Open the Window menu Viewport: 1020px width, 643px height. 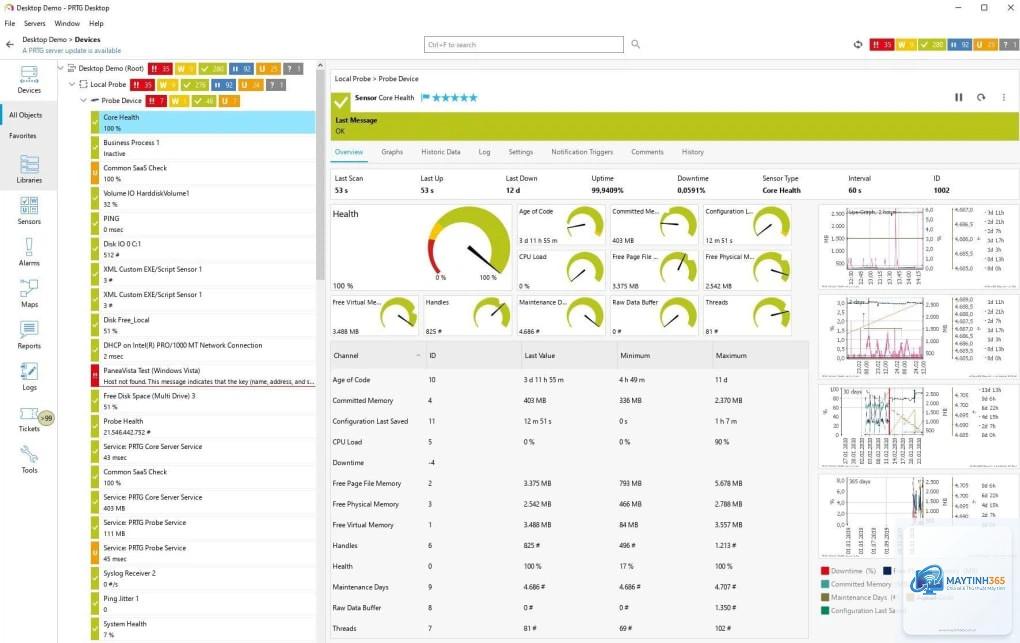67,23
